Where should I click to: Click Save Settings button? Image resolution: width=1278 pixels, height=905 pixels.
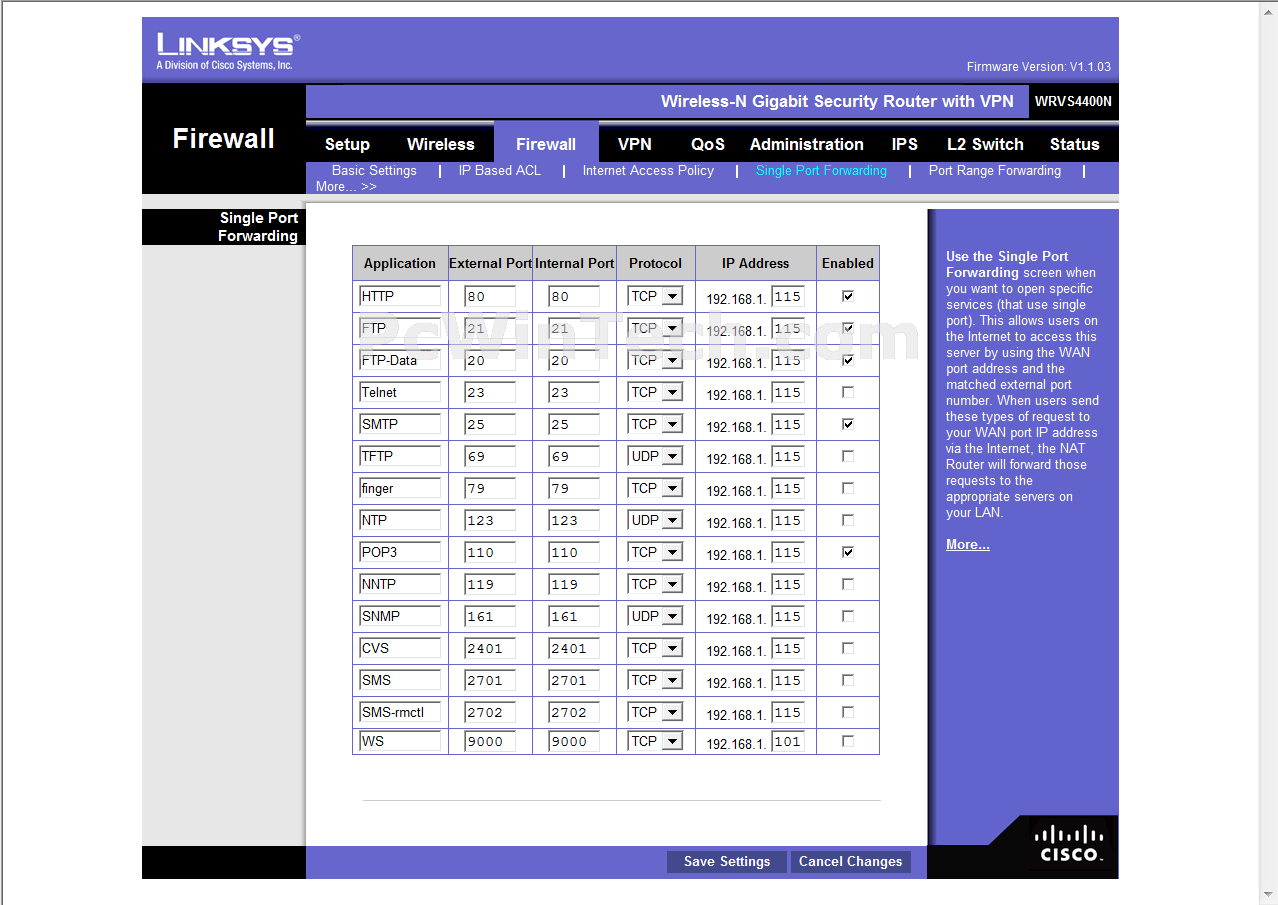pos(727,861)
